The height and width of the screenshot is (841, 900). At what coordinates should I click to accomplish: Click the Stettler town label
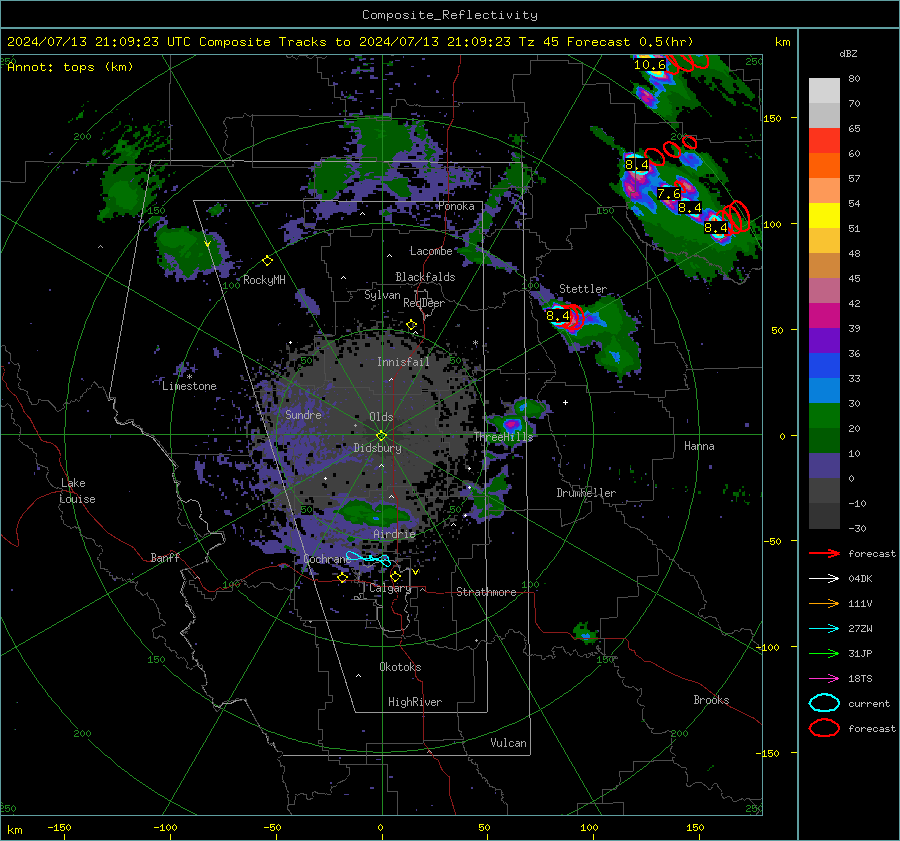tap(583, 289)
